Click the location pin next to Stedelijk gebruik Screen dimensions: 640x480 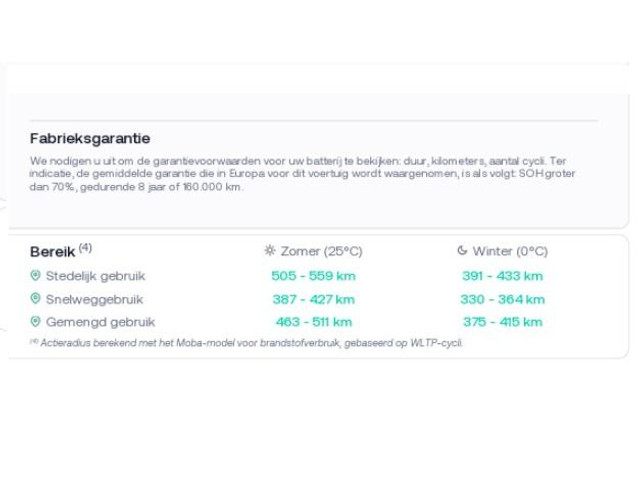click(x=36, y=275)
